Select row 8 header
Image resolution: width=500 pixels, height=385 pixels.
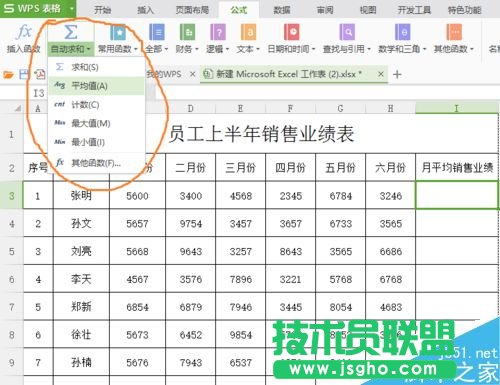tap(12, 334)
